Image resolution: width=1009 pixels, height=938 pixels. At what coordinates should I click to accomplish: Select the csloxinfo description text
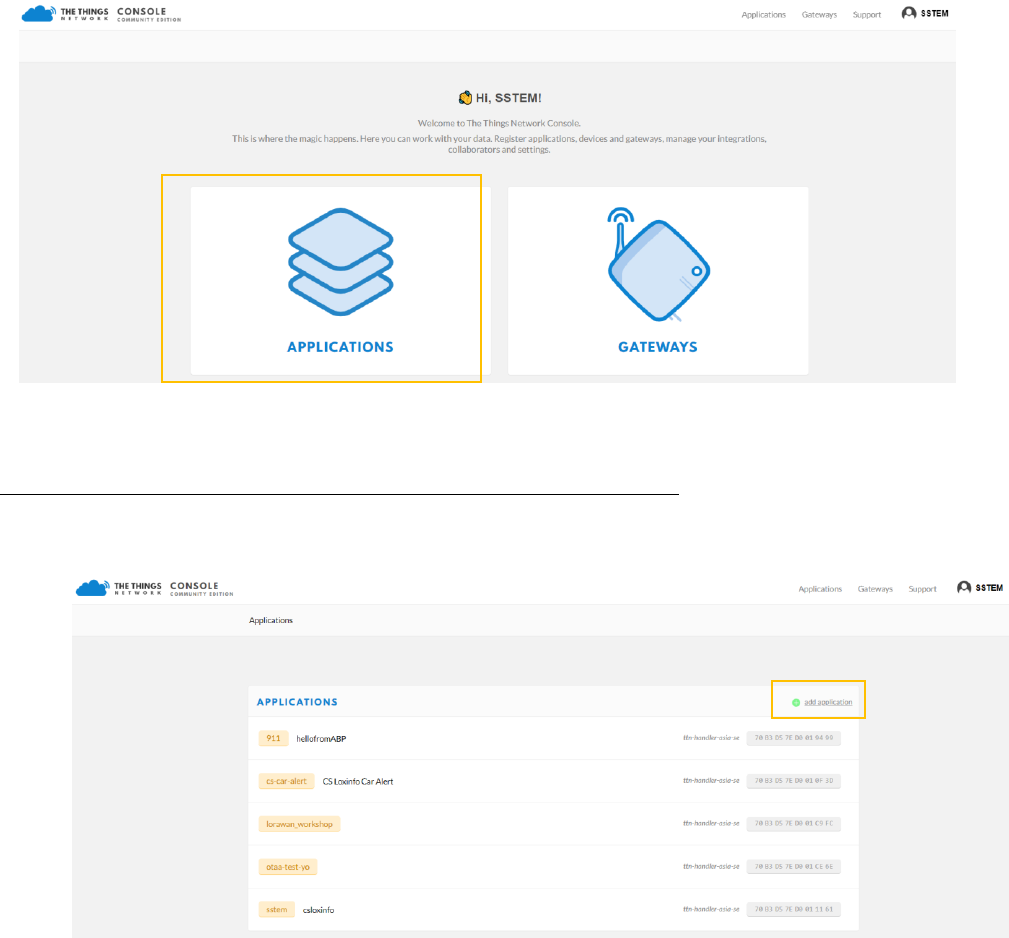[x=319, y=910]
